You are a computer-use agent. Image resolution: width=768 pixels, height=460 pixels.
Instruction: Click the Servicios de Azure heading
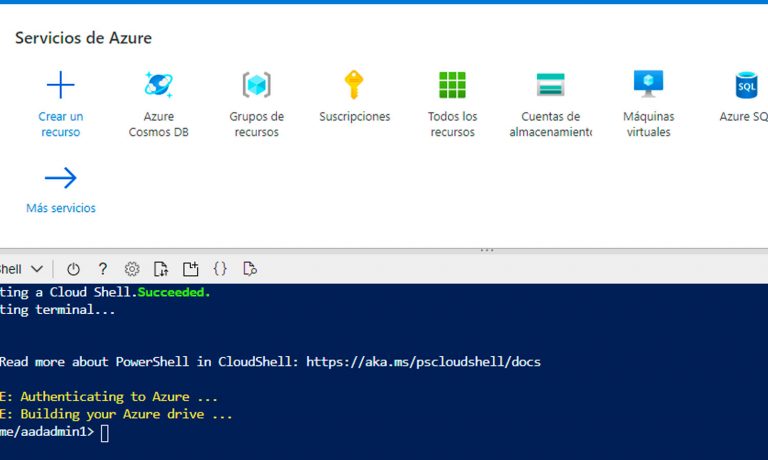coord(83,38)
